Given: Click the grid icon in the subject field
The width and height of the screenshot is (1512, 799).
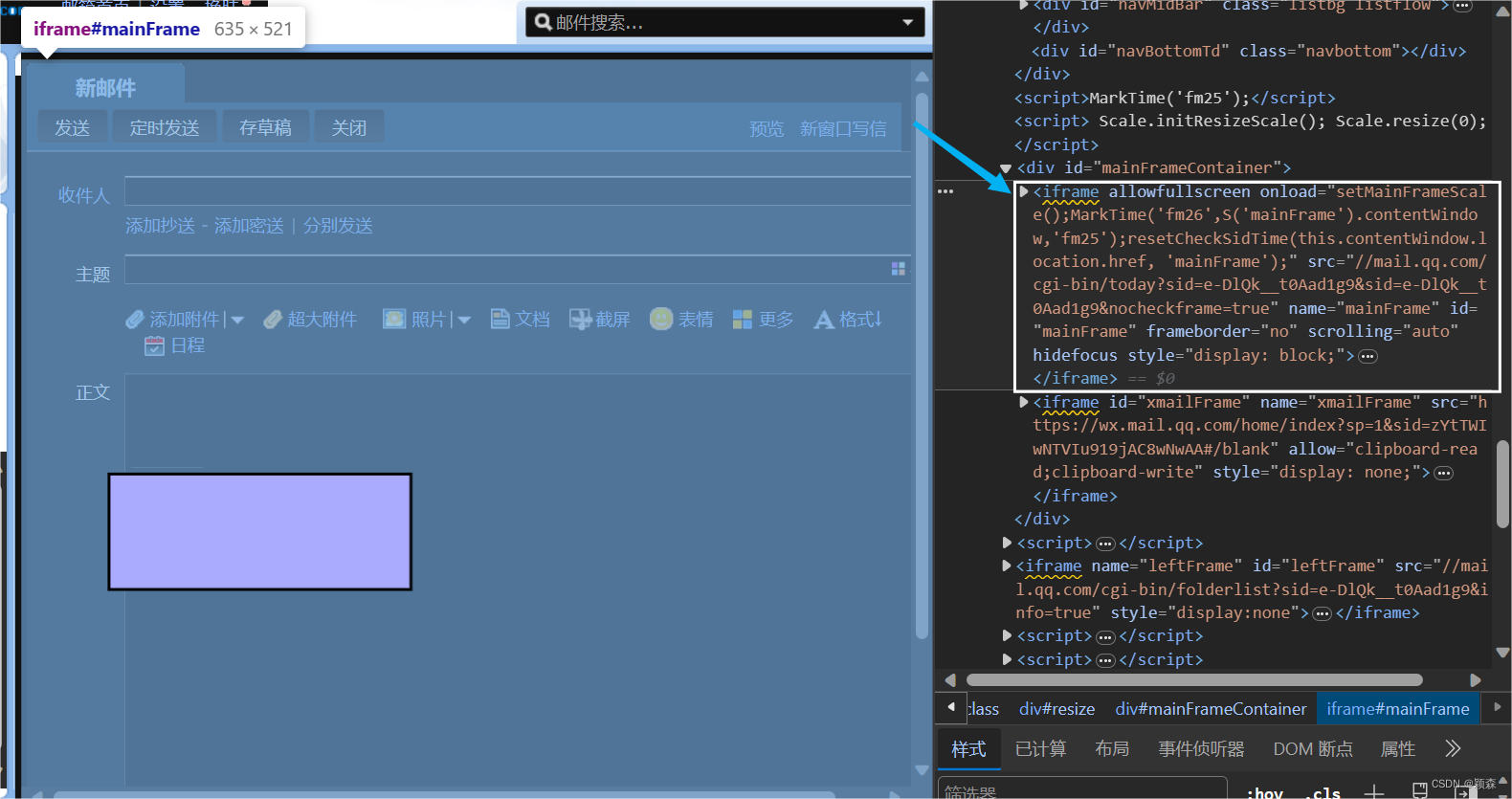Looking at the screenshot, I should pyautogui.click(x=898, y=269).
